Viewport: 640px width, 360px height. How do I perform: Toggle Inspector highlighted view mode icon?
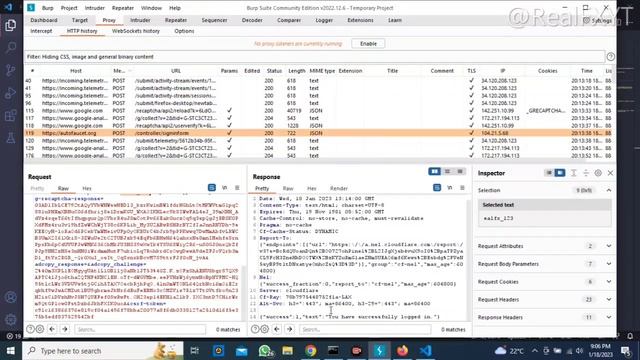click(560, 173)
